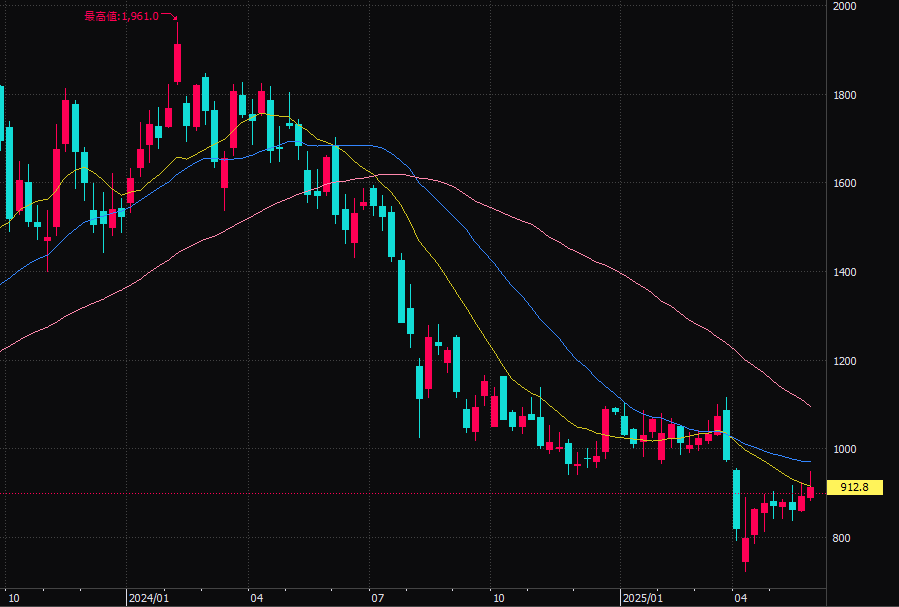
Task: Select the 2025/01 date axis label
Action: tap(643, 598)
